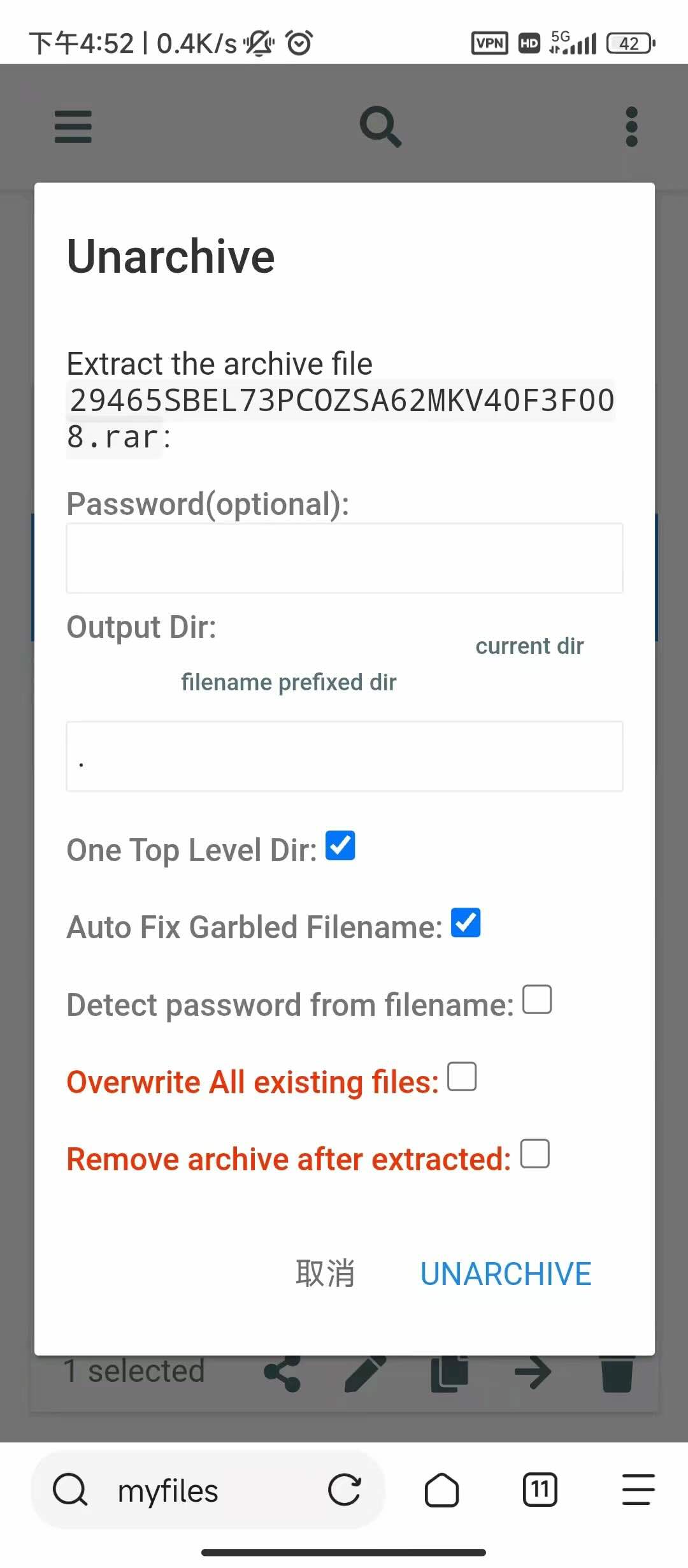Screen dimensions: 688x1568
Task: Reload the page with the refresh icon
Action: pyautogui.click(x=345, y=1490)
